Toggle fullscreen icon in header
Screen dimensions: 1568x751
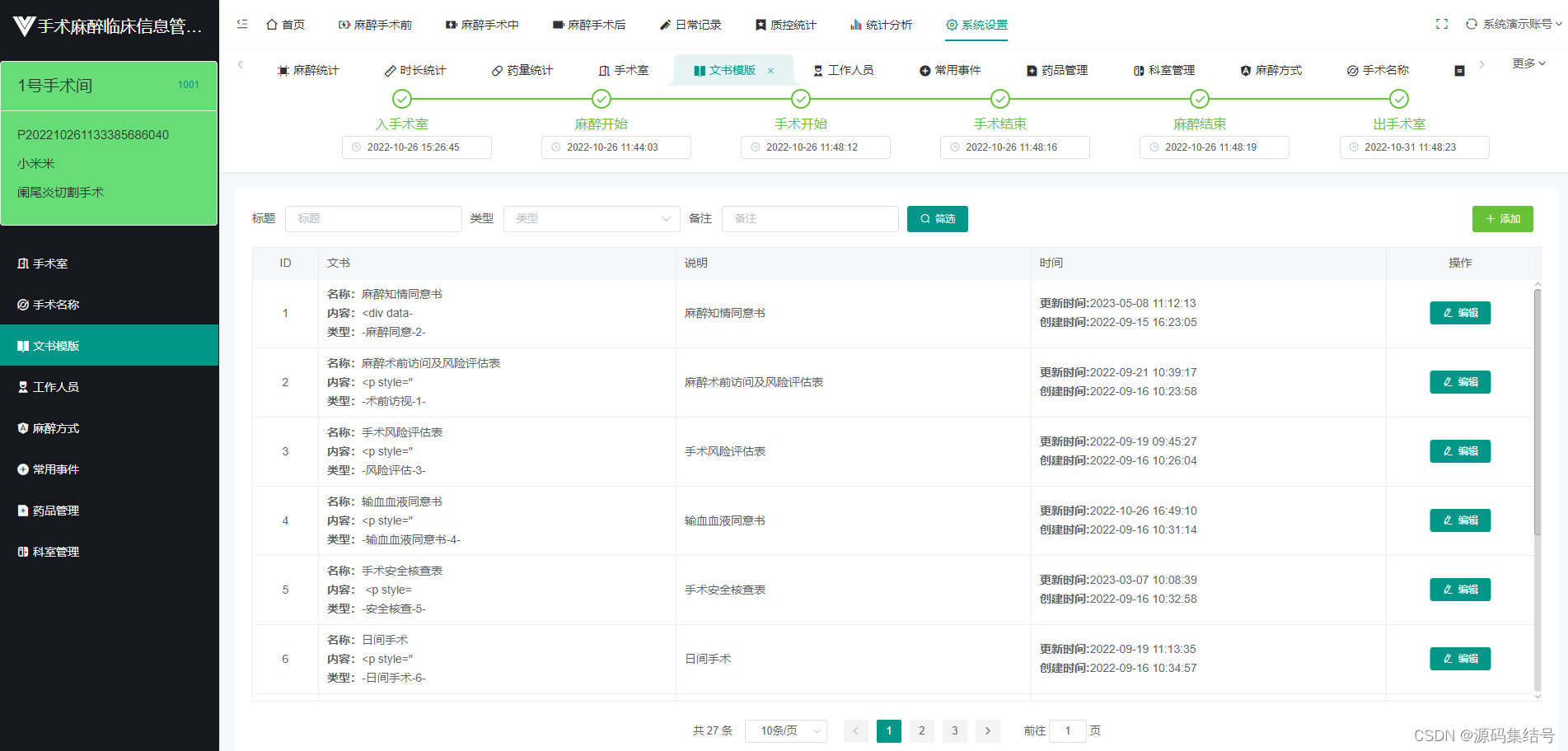1442,25
